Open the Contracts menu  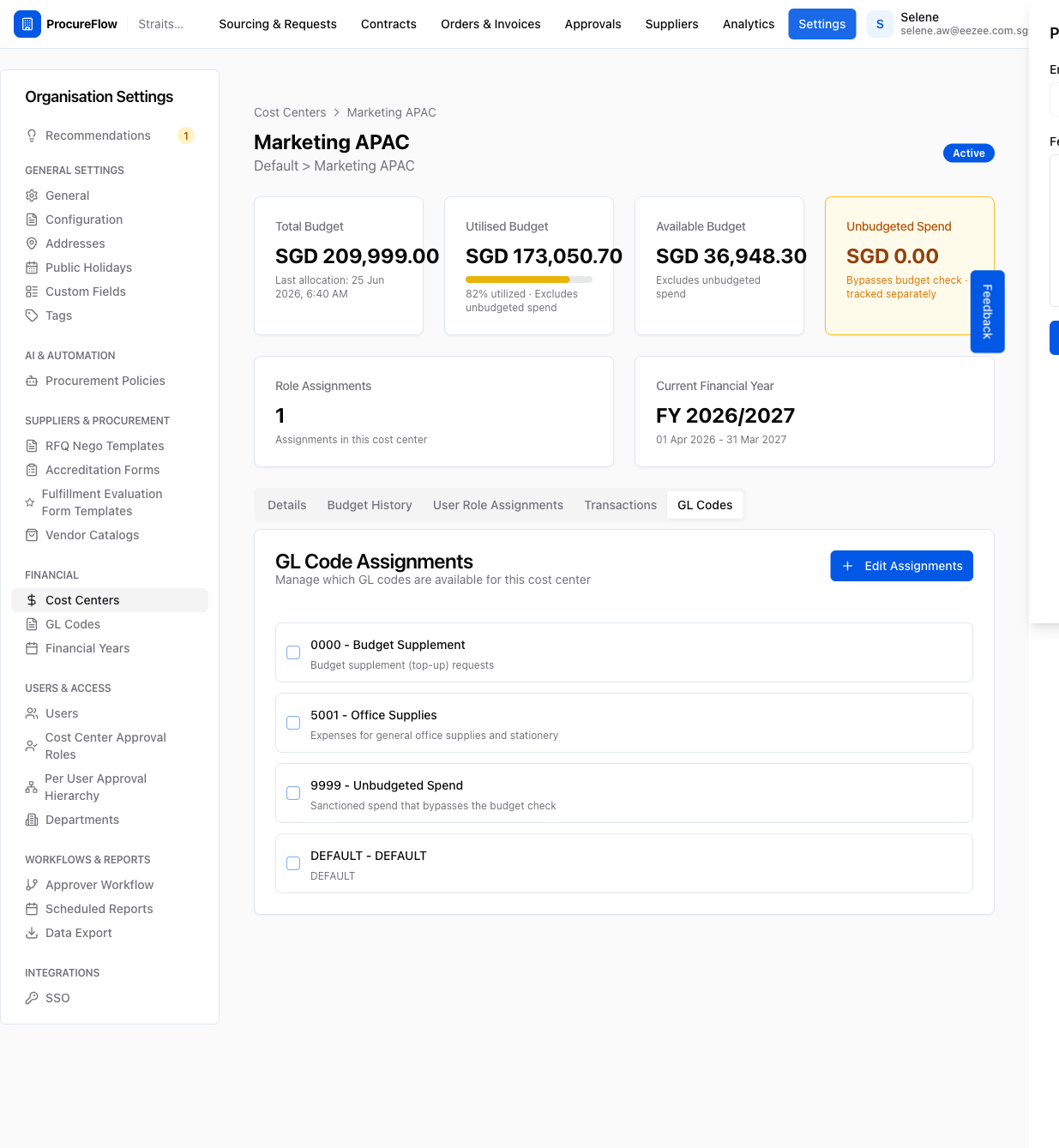point(388,24)
